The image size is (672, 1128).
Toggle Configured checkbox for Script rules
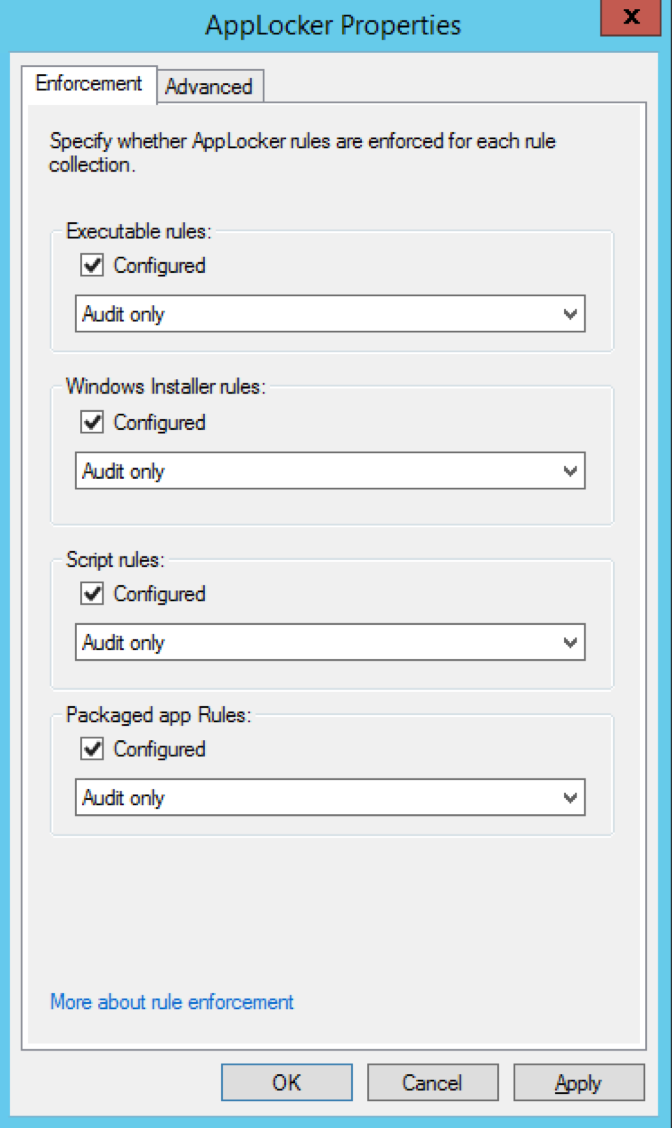tap(93, 594)
